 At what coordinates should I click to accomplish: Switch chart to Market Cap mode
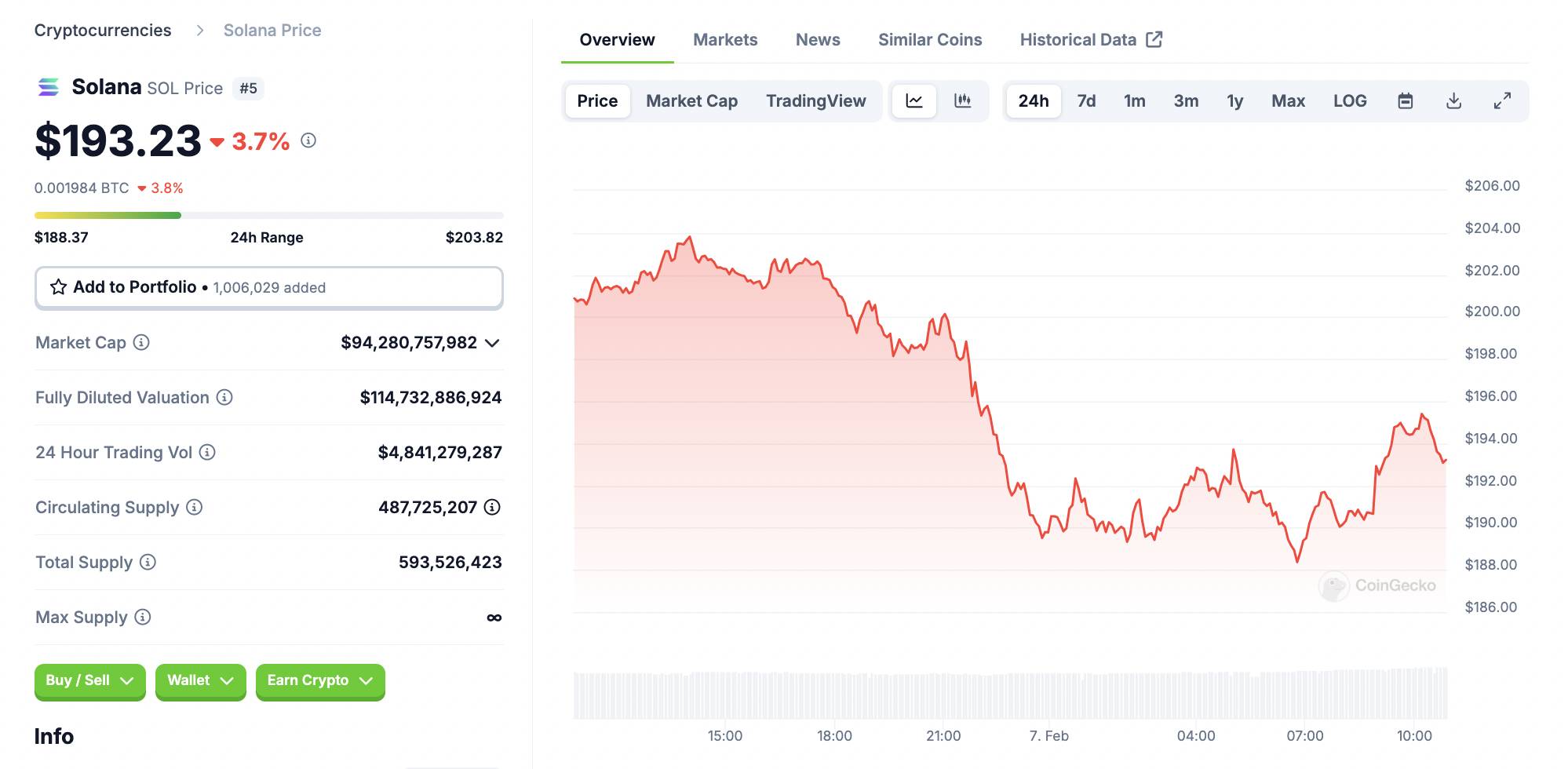click(691, 101)
